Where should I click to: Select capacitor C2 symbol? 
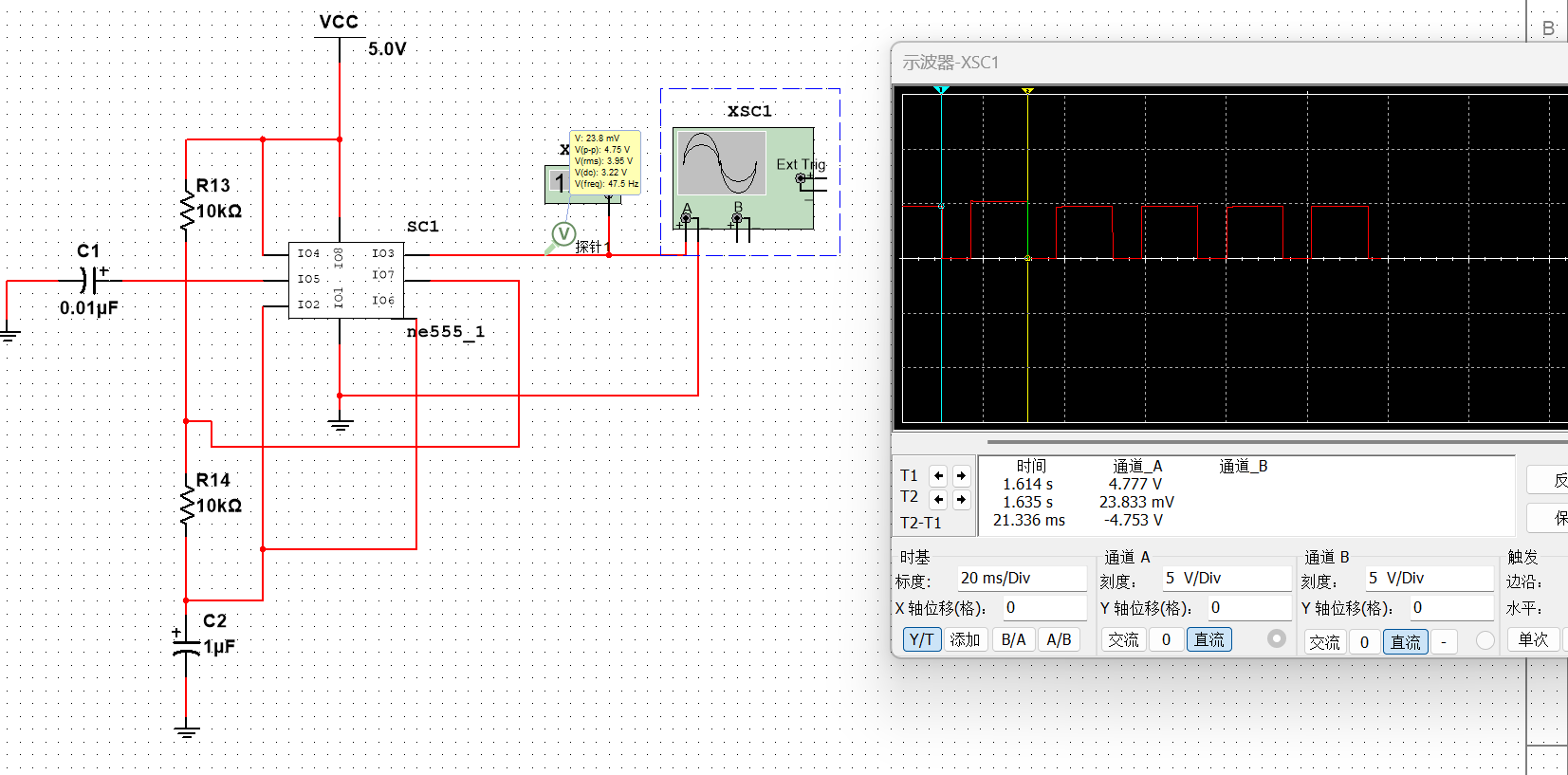(186, 646)
